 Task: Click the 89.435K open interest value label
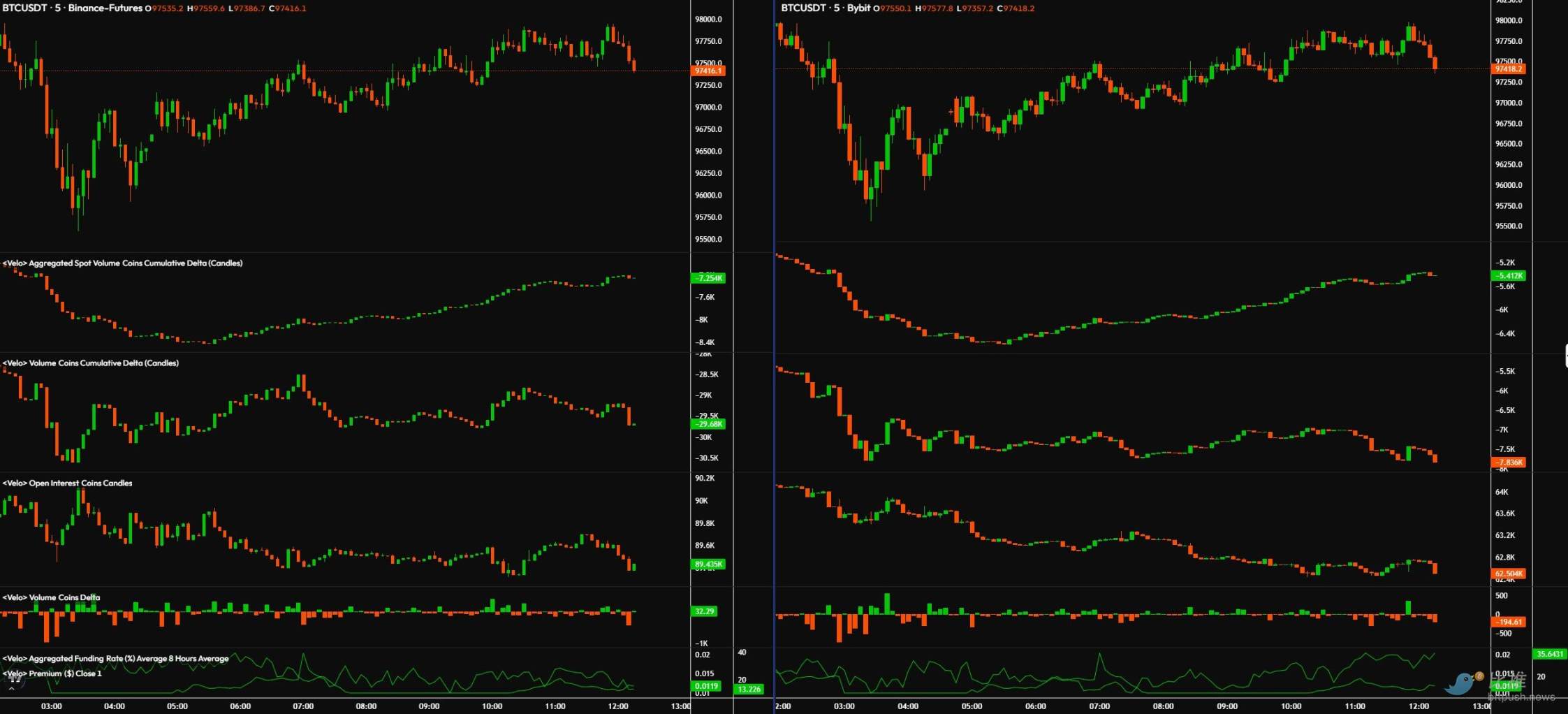[x=708, y=564]
